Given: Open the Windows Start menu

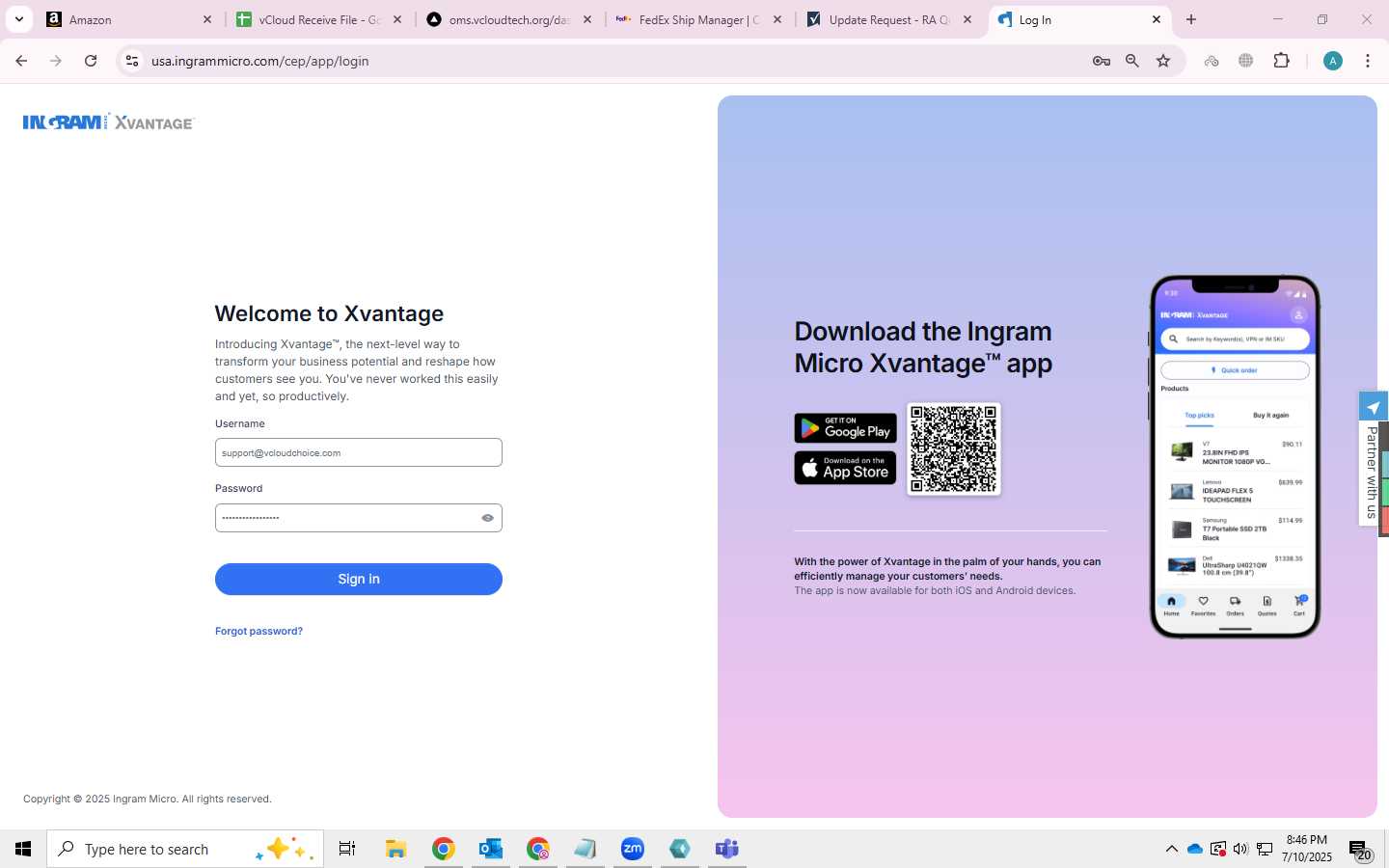Looking at the screenshot, I should [23, 849].
